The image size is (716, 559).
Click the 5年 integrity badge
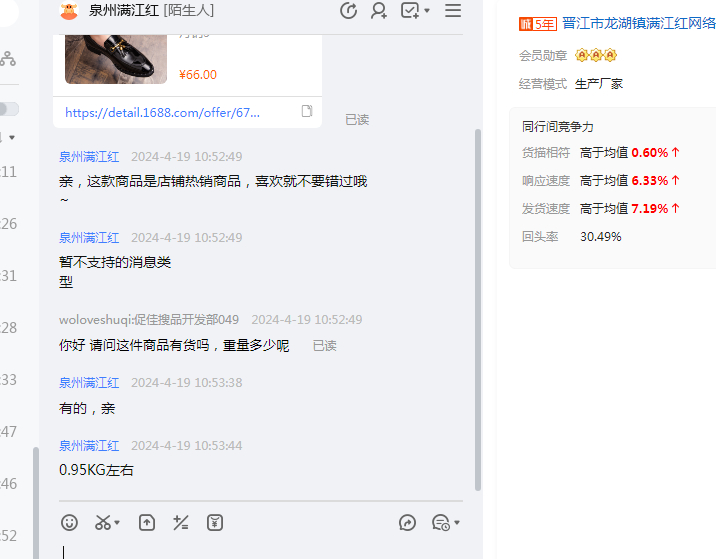pyautogui.click(x=537, y=24)
